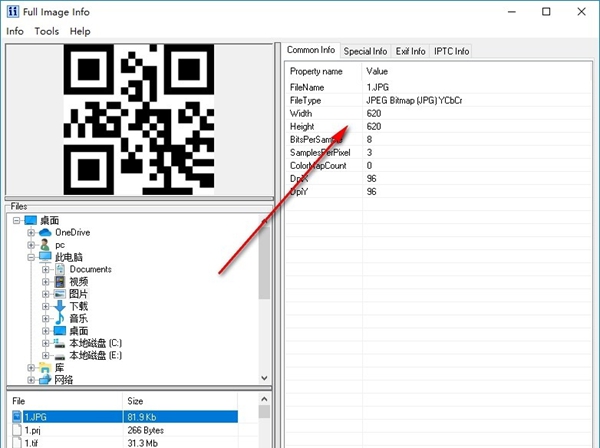Click the Value column header
The width and height of the screenshot is (600, 448).
[x=476, y=72]
